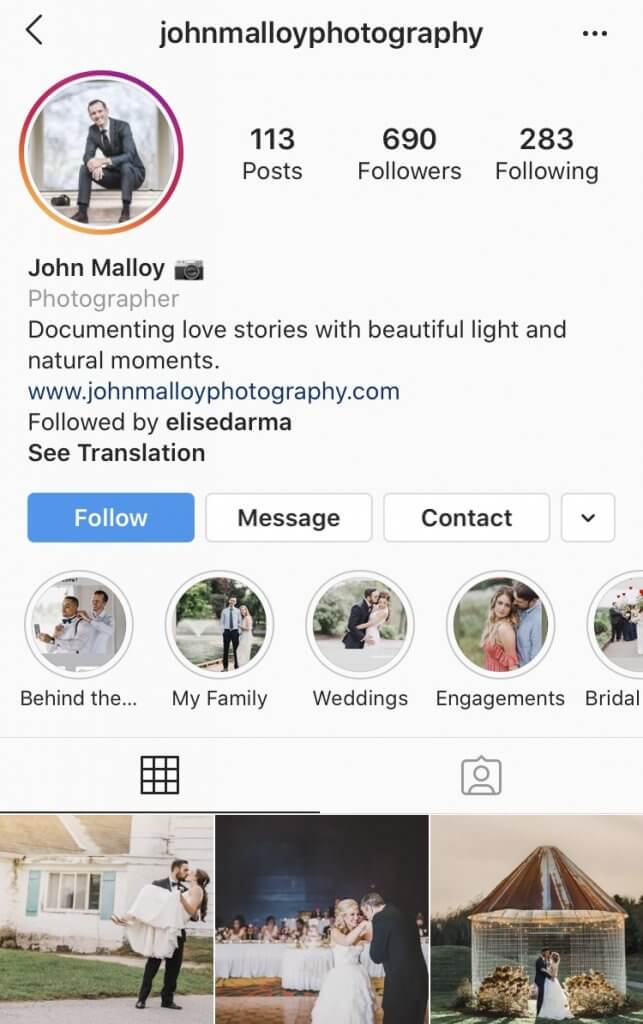This screenshot has width=643, height=1024.
Task: Expand suggested accounts with chevron button
Action: coord(588,518)
